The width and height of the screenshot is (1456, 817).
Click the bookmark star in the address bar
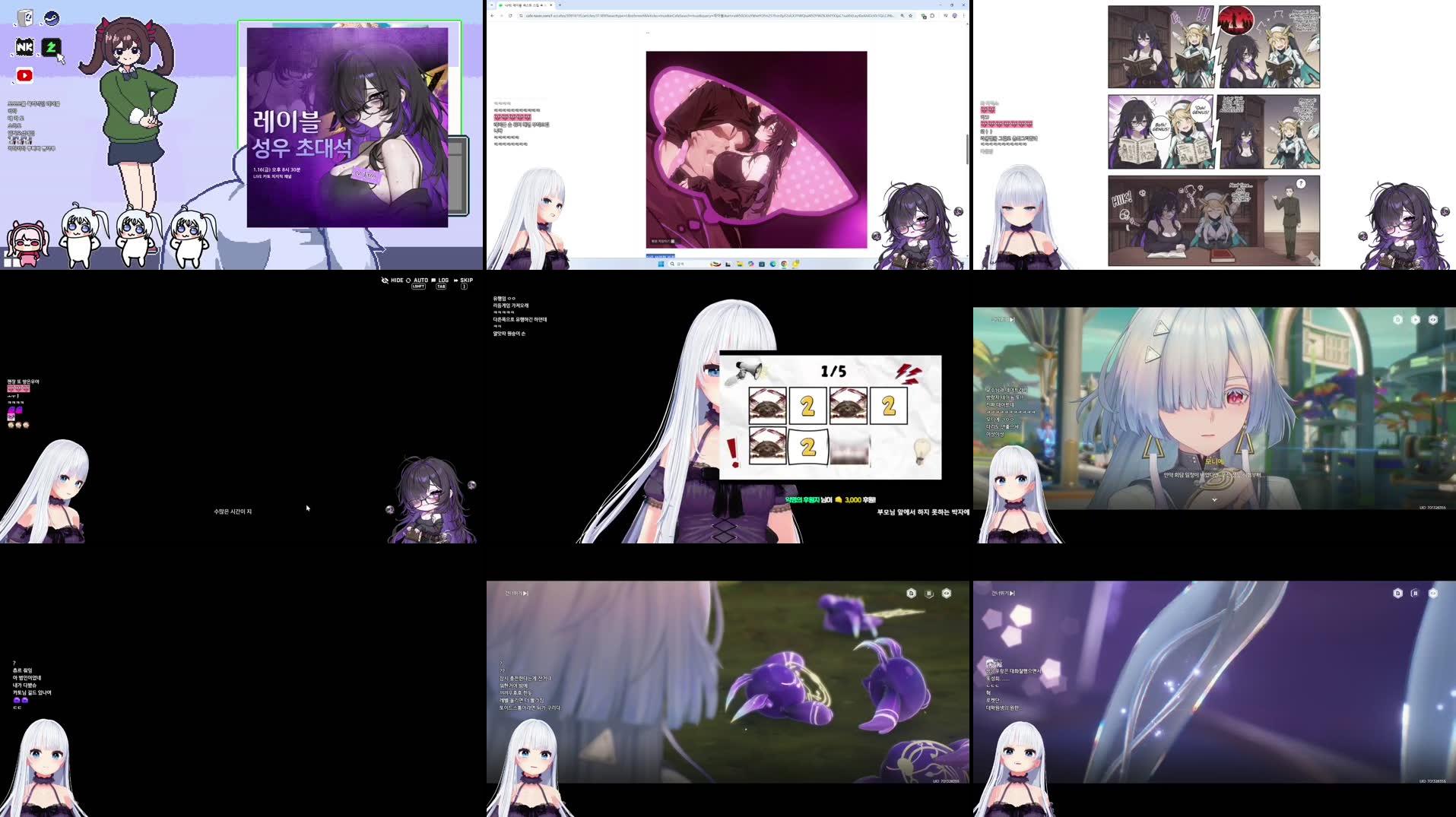(910, 16)
